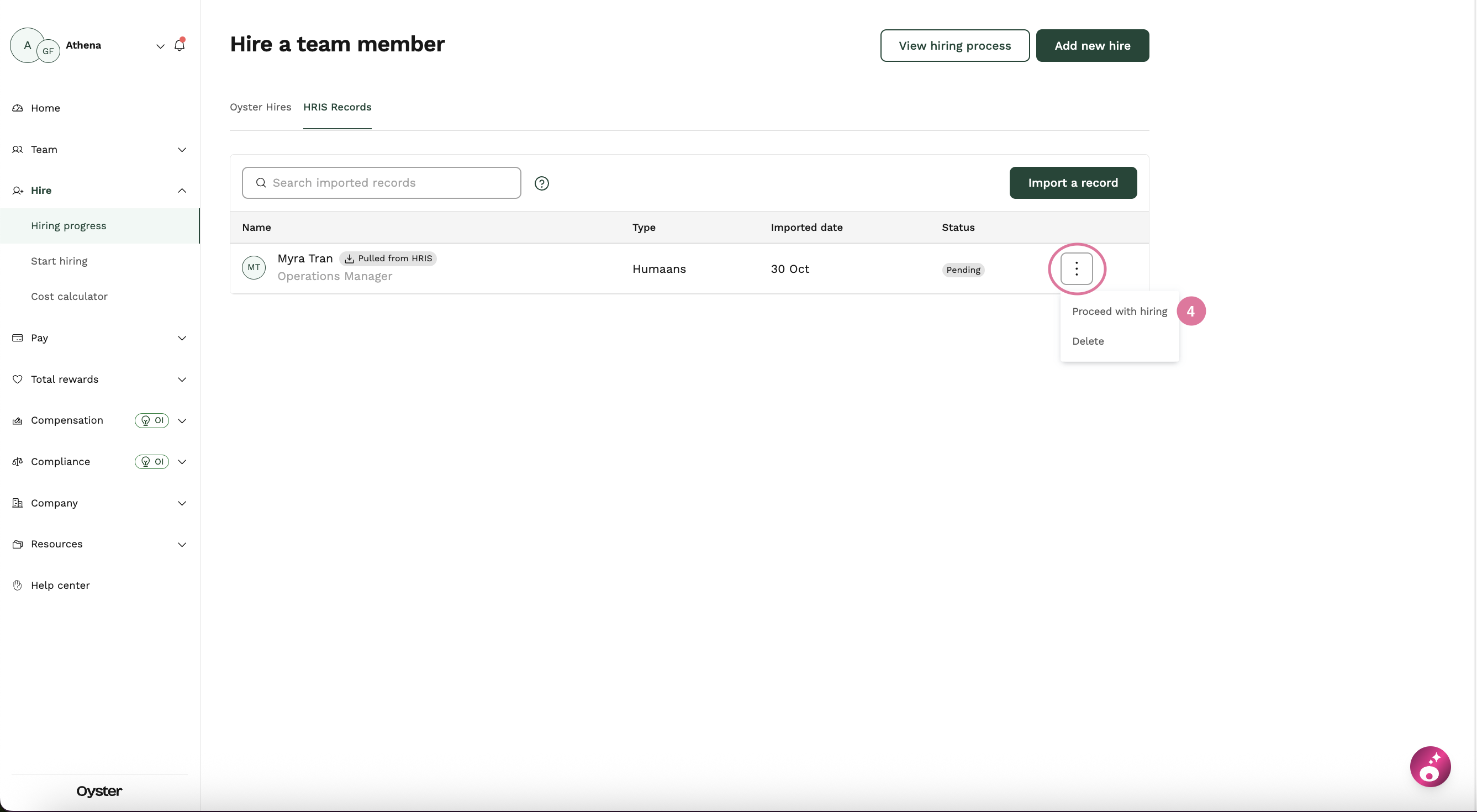Click the OI badge beside Compensation
The width and height of the screenshot is (1477, 812).
pos(152,420)
